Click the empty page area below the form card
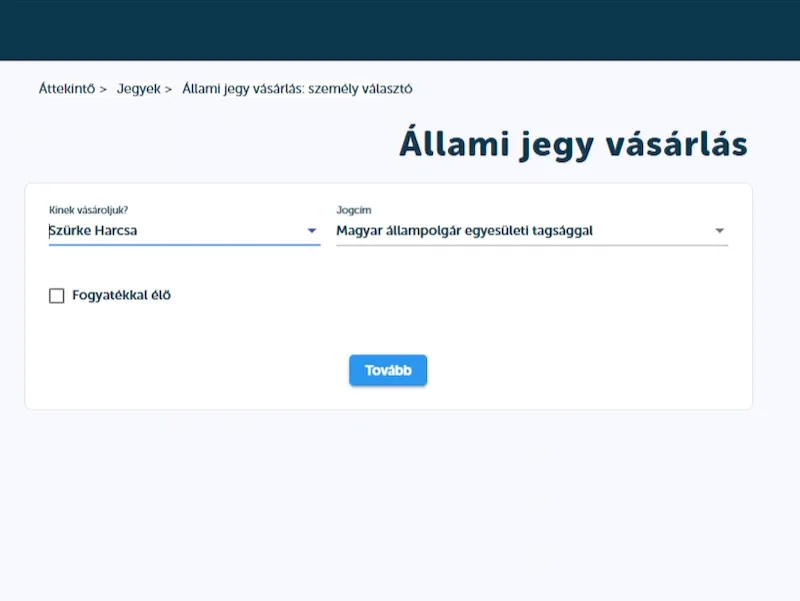 (400, 500)
